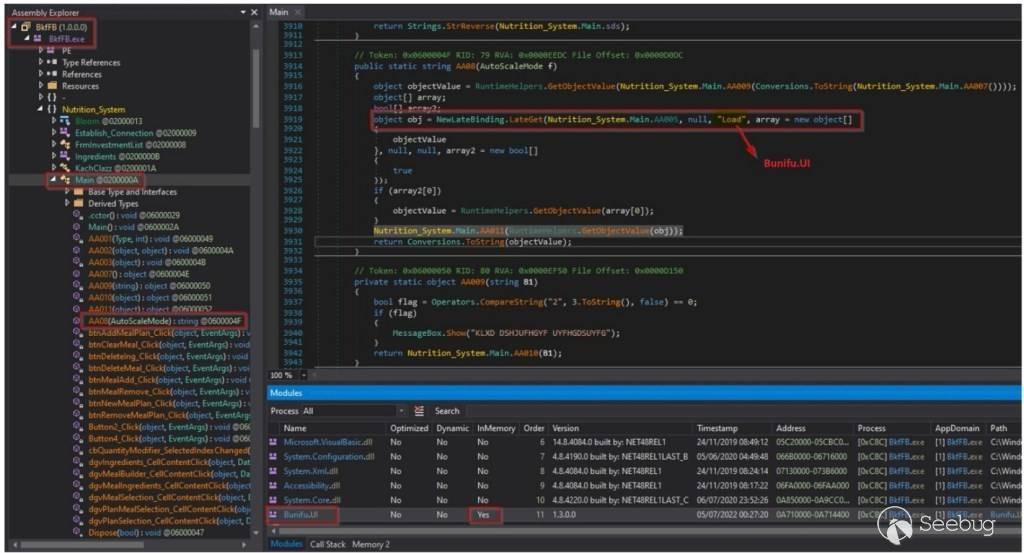The height and width of the screenshot is (553, 1024).
Task: Switch to the Memory 2 tab
Action: tap(370, 544)
